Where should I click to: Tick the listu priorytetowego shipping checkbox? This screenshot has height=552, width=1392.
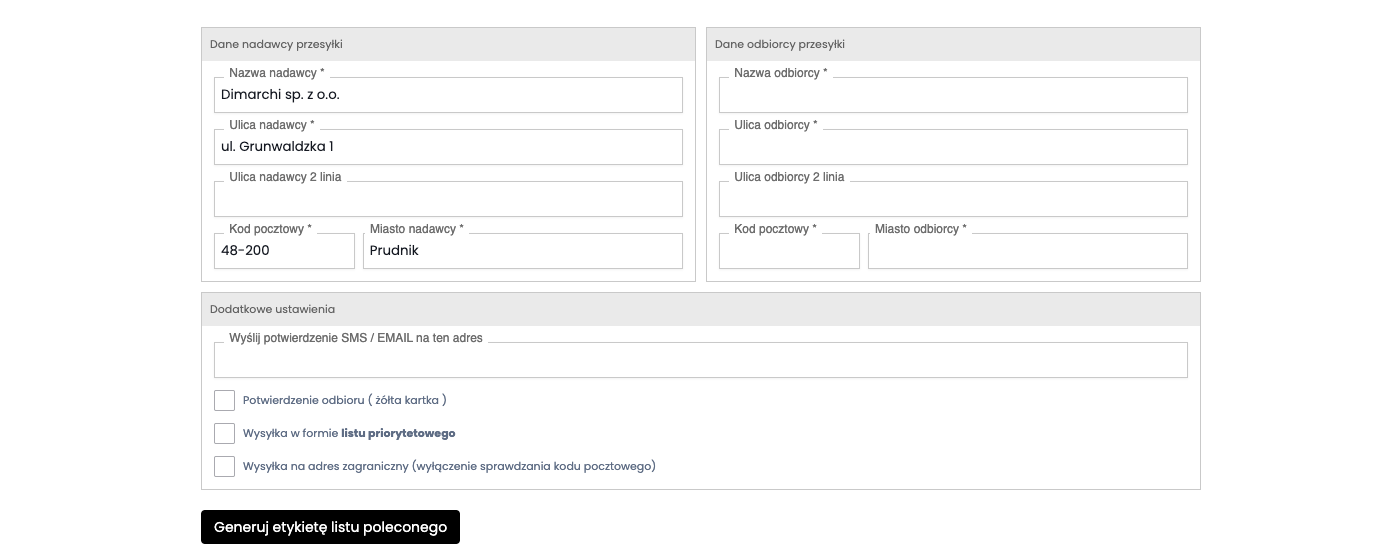(x=224, y=434)
